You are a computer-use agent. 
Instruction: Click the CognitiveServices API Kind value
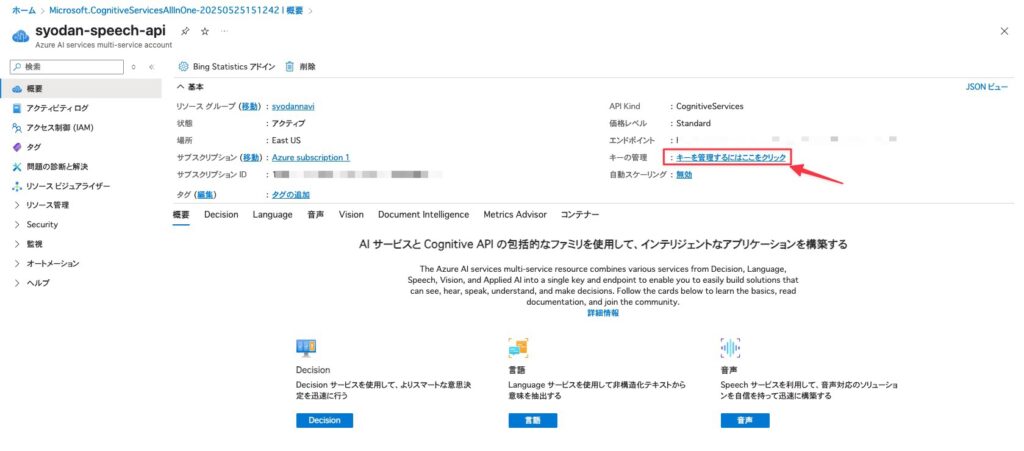coord(709,106)
